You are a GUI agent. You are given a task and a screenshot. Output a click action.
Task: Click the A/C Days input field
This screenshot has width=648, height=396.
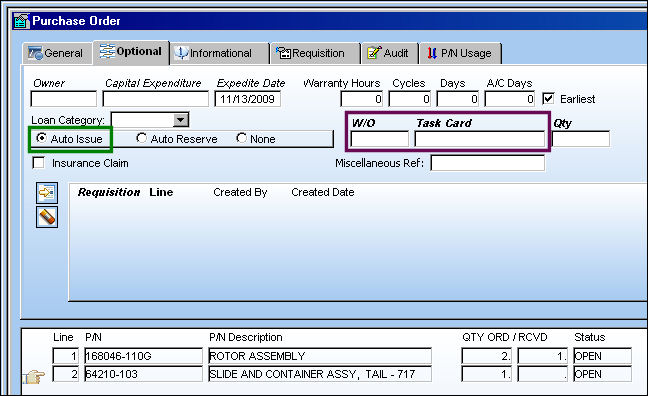[x=510, y=99]
